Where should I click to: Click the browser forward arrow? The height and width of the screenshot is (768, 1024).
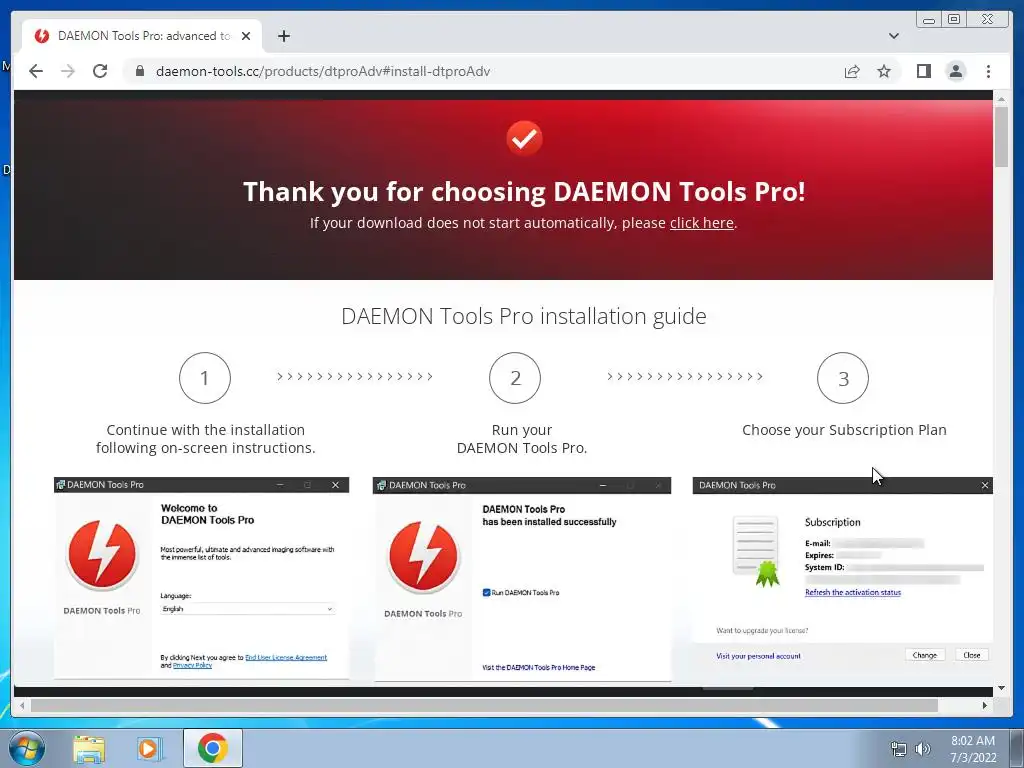coord(68,71)
